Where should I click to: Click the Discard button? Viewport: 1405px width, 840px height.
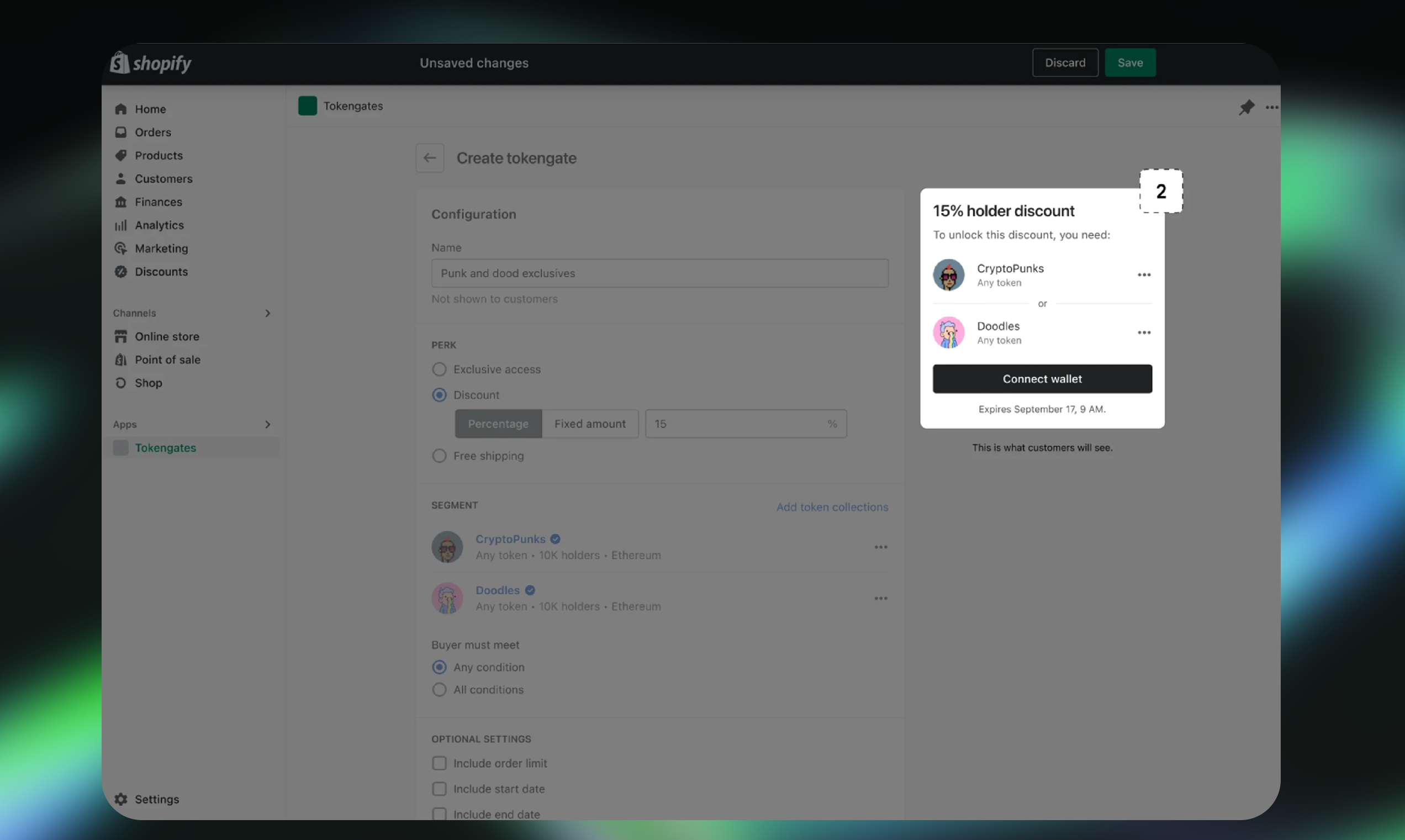tap(1065, 62)
